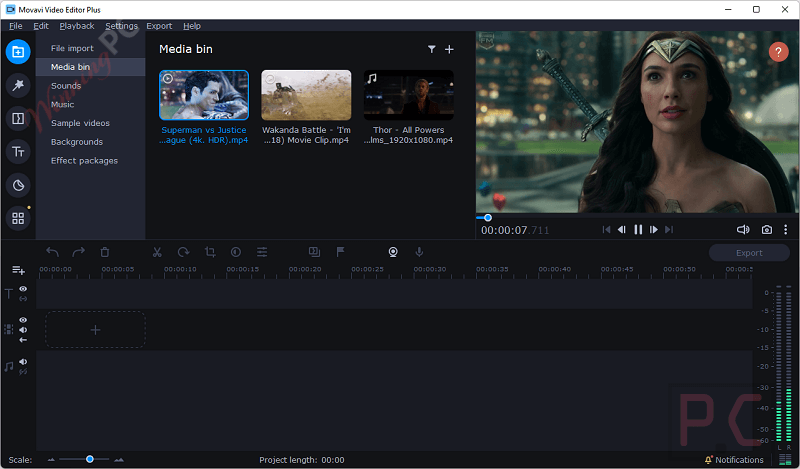Select Sounds in the side list
The width and height of the screenshot is (800, 469).
(90, 86)
